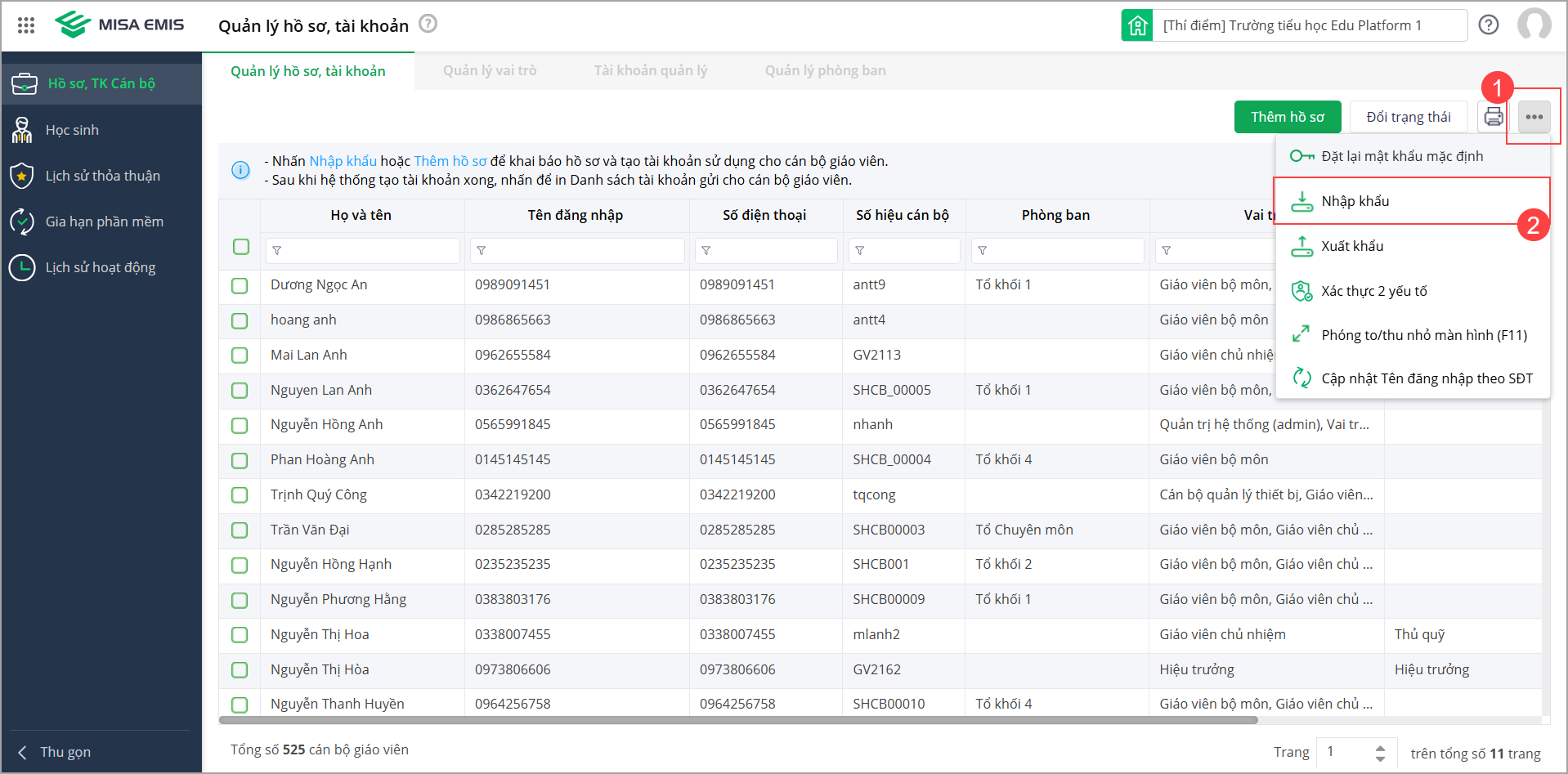Screen dimensions: 1568x774
Task: Click the Thêm hồ sơ button
Action: (x=1287, y=117)
